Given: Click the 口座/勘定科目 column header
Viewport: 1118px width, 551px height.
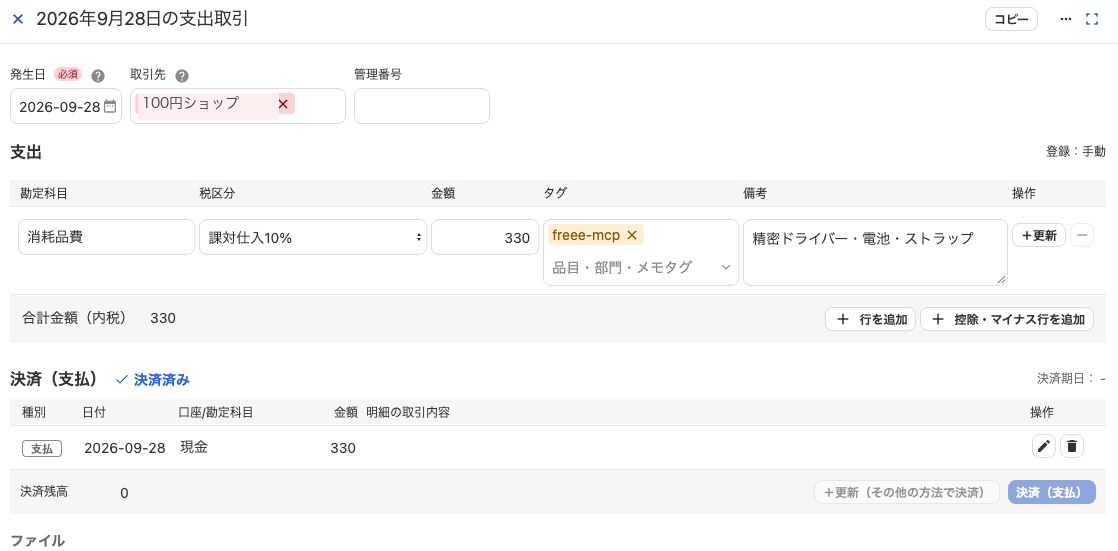Looking at the screenshot, I should 215,412.
